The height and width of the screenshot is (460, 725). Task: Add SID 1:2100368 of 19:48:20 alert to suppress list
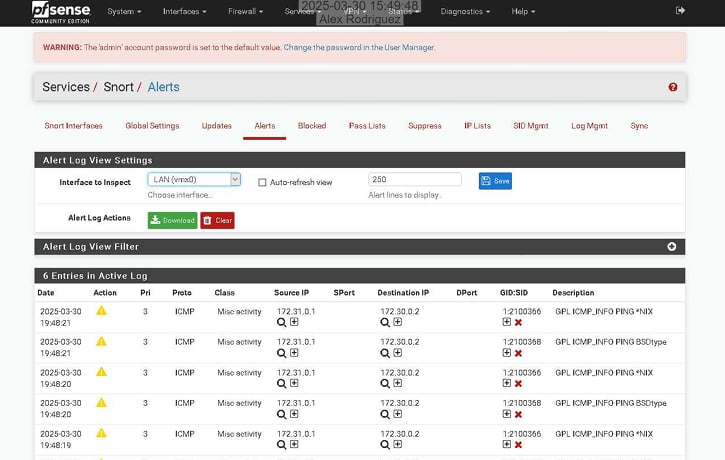[x=507, y=414]
